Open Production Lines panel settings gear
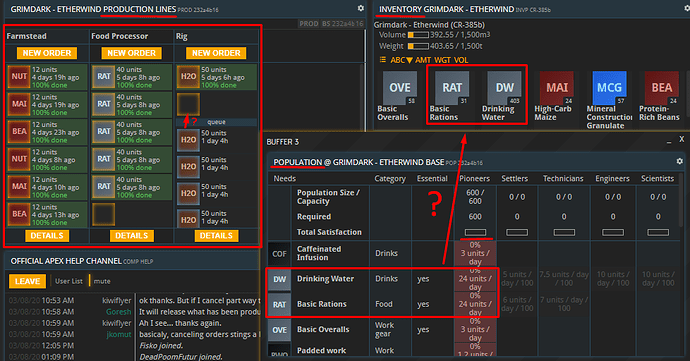The height and width of the screenshot is (361, 690). coord(360,8)
